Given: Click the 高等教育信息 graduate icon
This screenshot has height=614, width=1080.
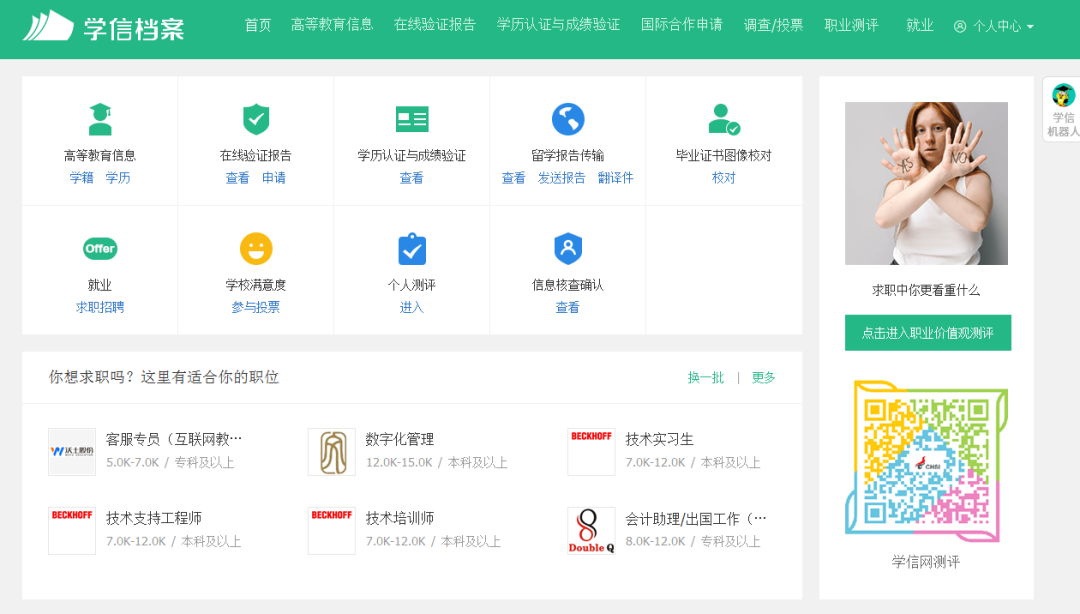Looking at the screenshot, I should click(x=100, y=119).
